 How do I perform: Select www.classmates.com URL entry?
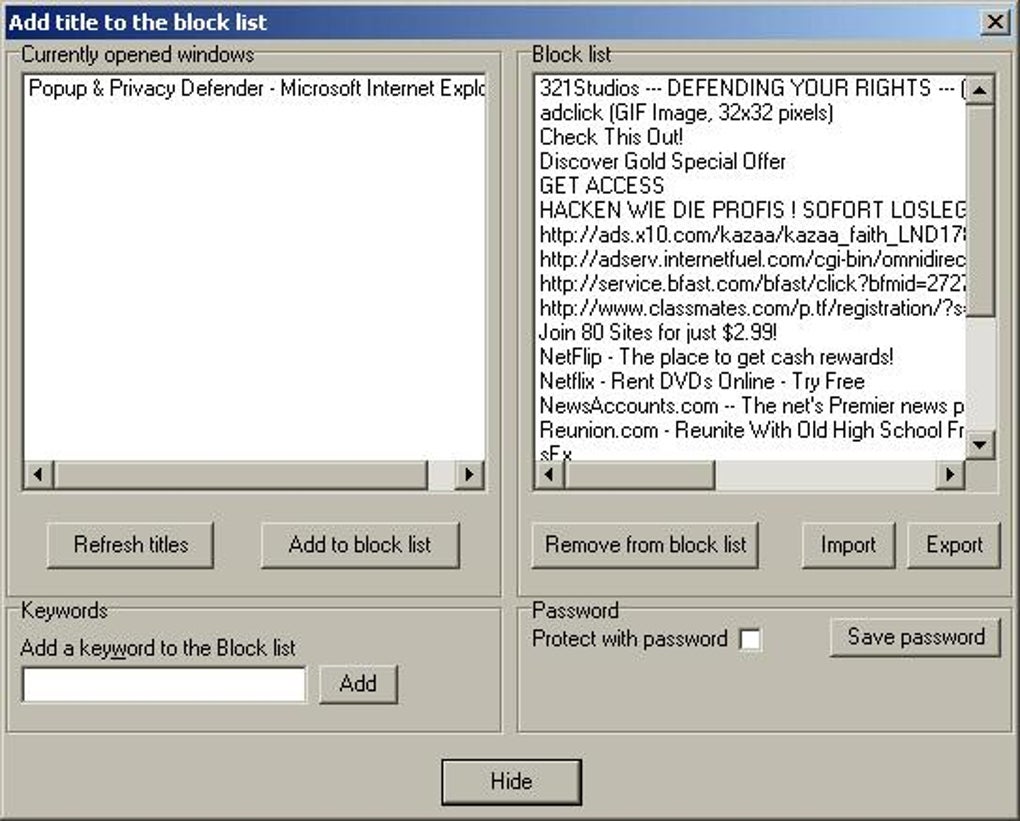[751, 308]
